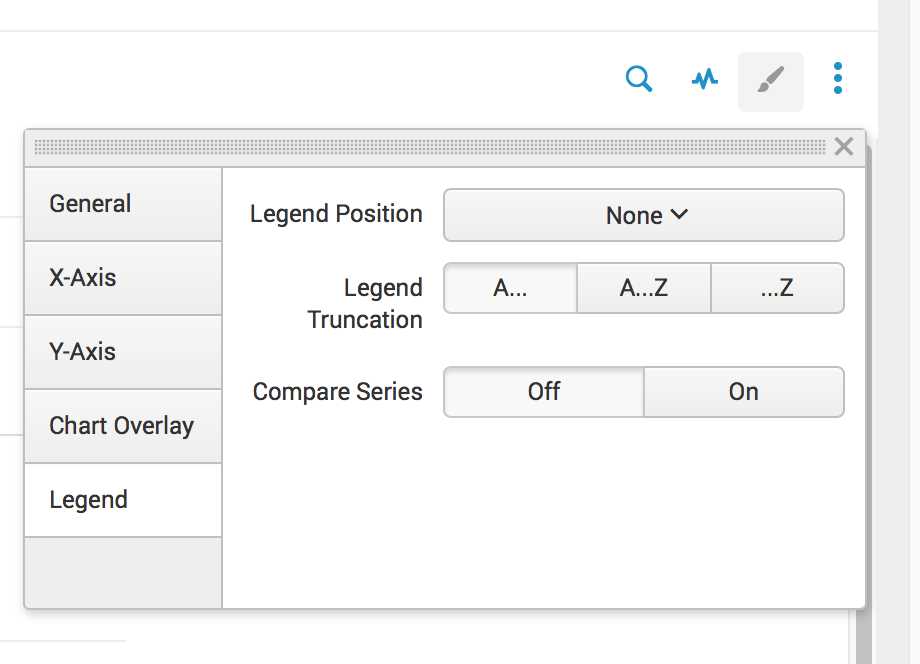
Task: Select A...Z middle truncation option
Action: [x=644, y=289]
